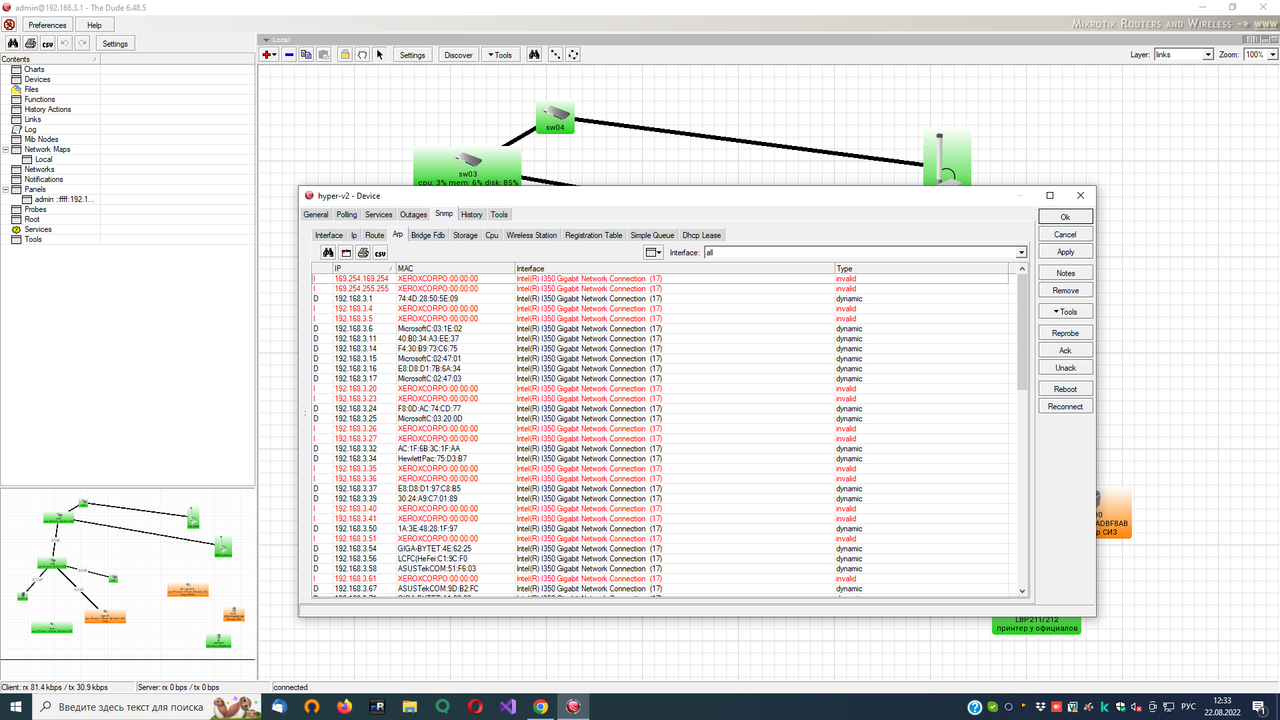Click the sw04 switch device on map
Screen dimensions: 1280x720
tap(555, 118)
